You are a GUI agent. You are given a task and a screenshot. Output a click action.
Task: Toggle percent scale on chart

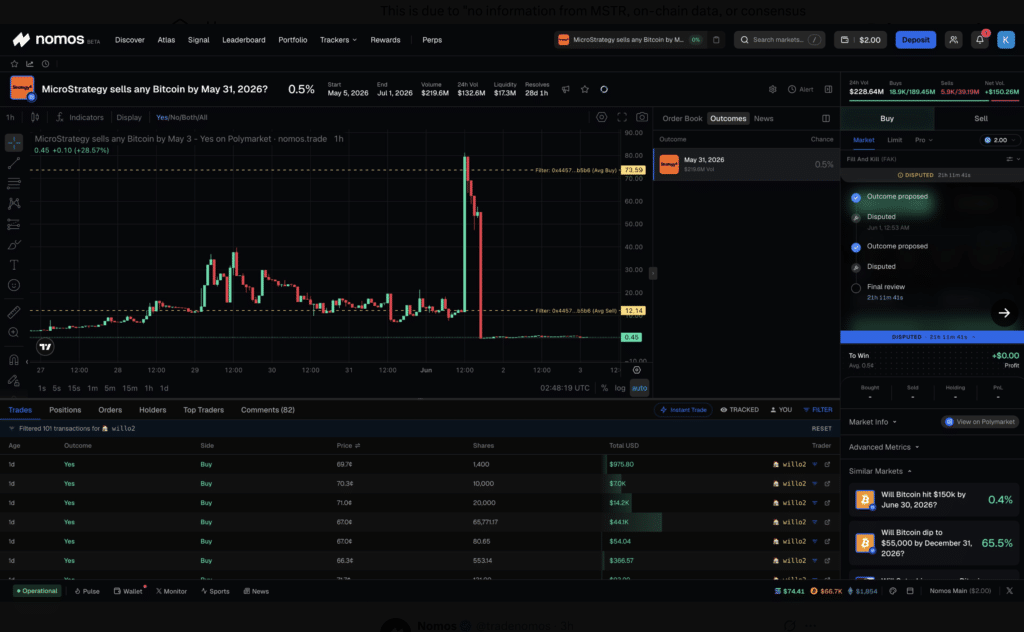point(604,388)
